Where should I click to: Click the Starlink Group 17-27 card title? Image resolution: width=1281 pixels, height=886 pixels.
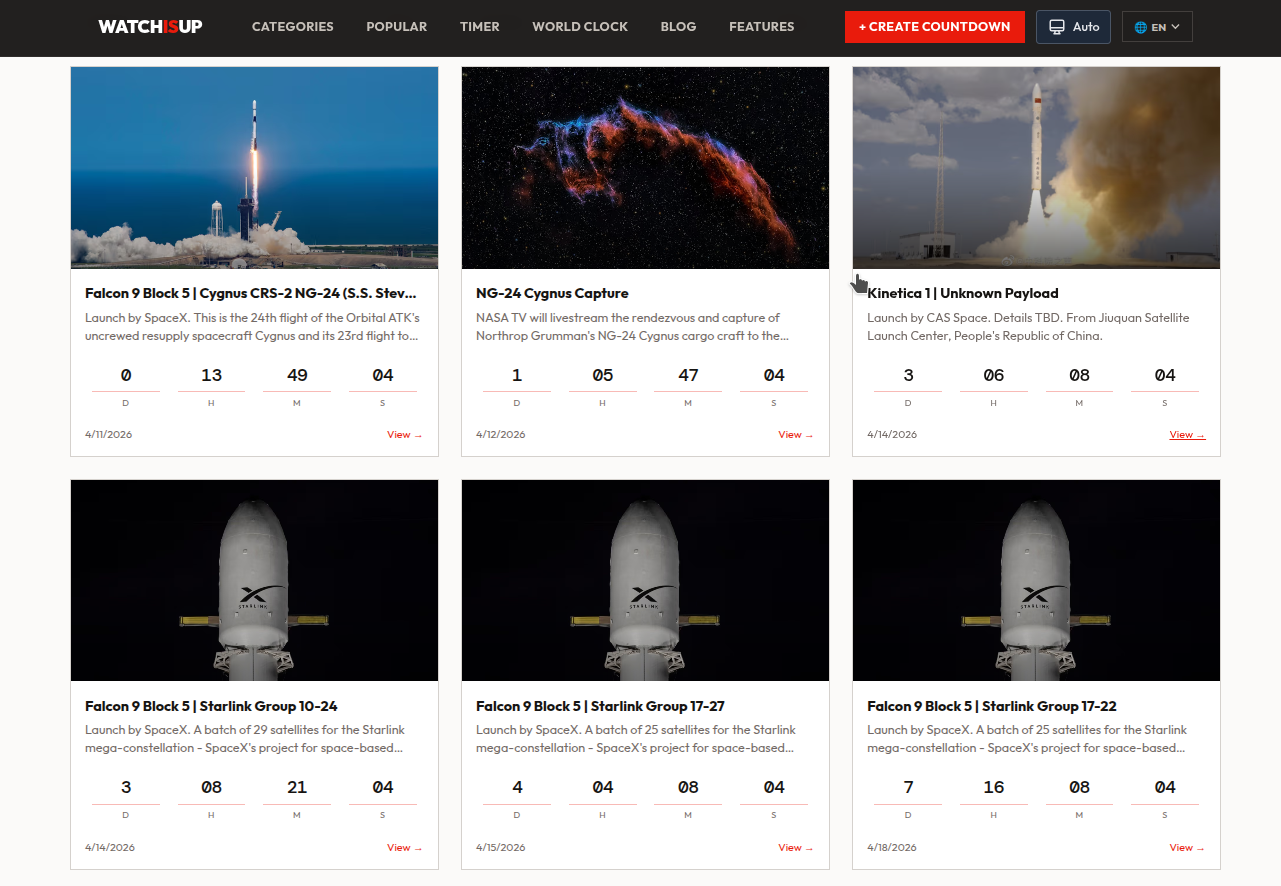(600, 706)
